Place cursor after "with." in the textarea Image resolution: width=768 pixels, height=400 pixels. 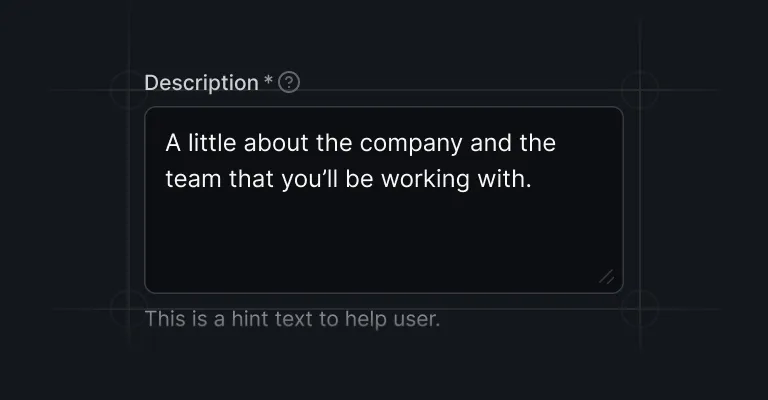pos(533,179)
